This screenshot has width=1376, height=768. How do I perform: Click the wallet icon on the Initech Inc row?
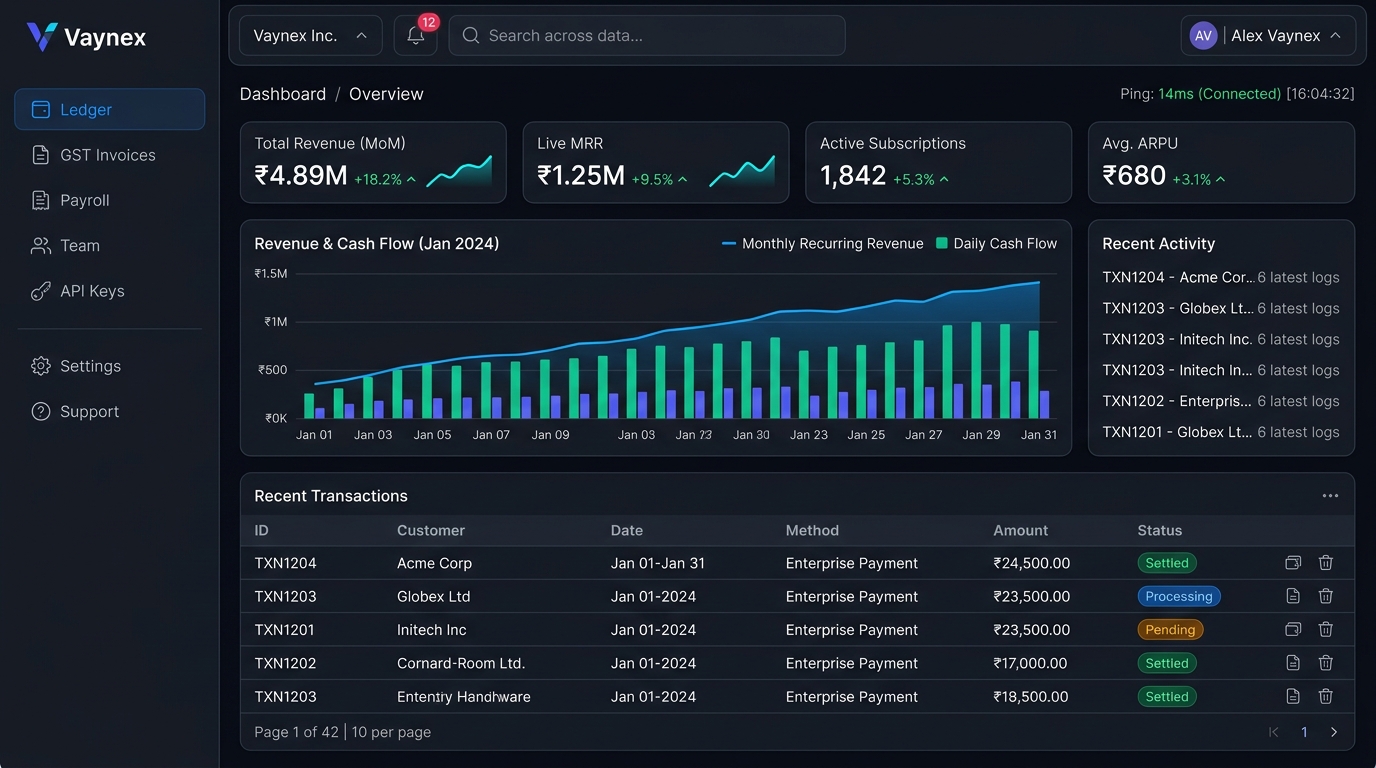click(1293, 630)
